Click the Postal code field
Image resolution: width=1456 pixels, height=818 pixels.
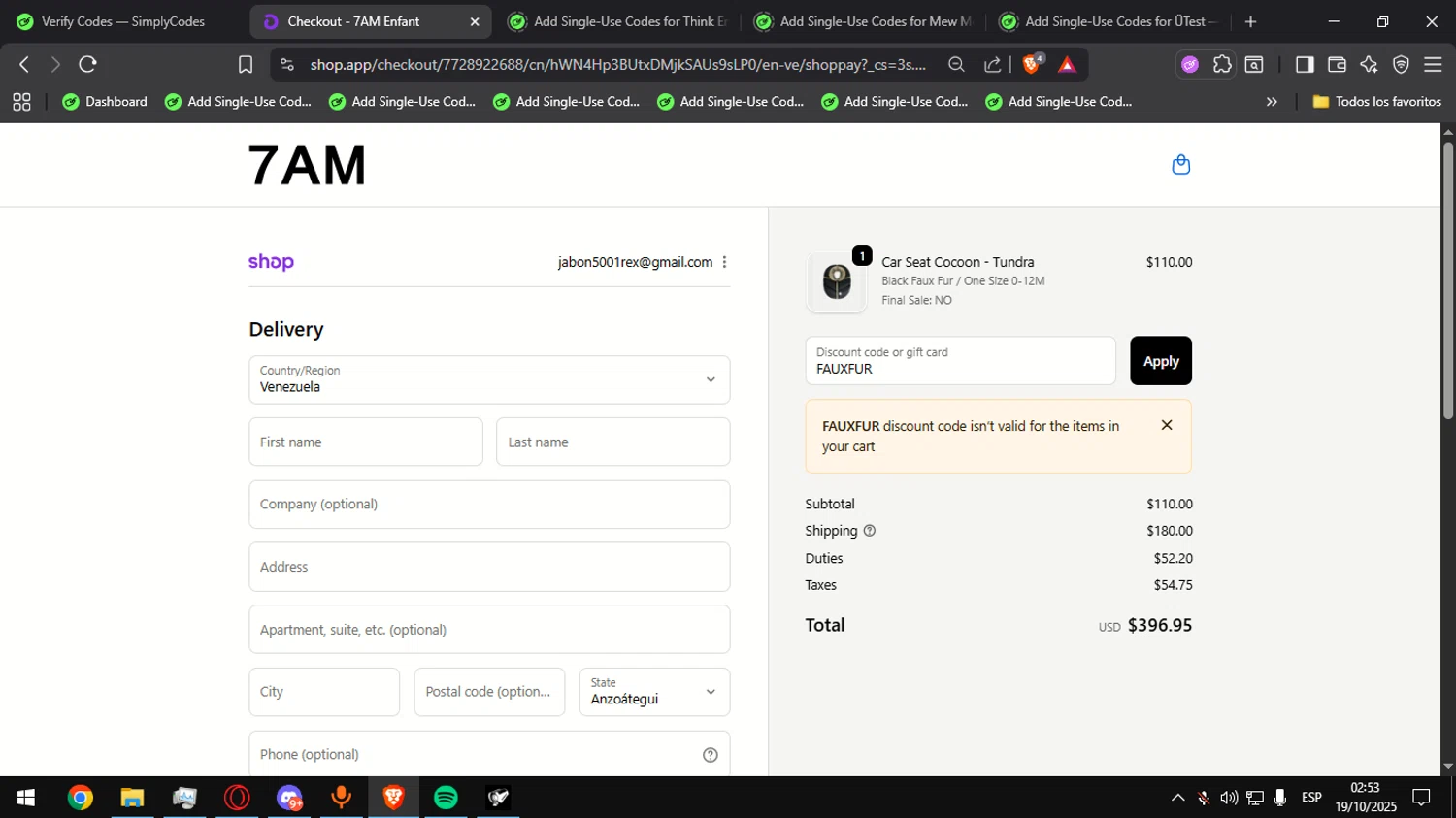(x=489, y=692)
